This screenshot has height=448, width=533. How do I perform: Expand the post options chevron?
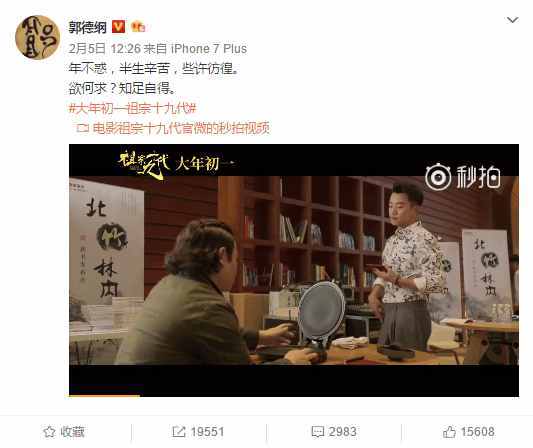pos(512,20)
